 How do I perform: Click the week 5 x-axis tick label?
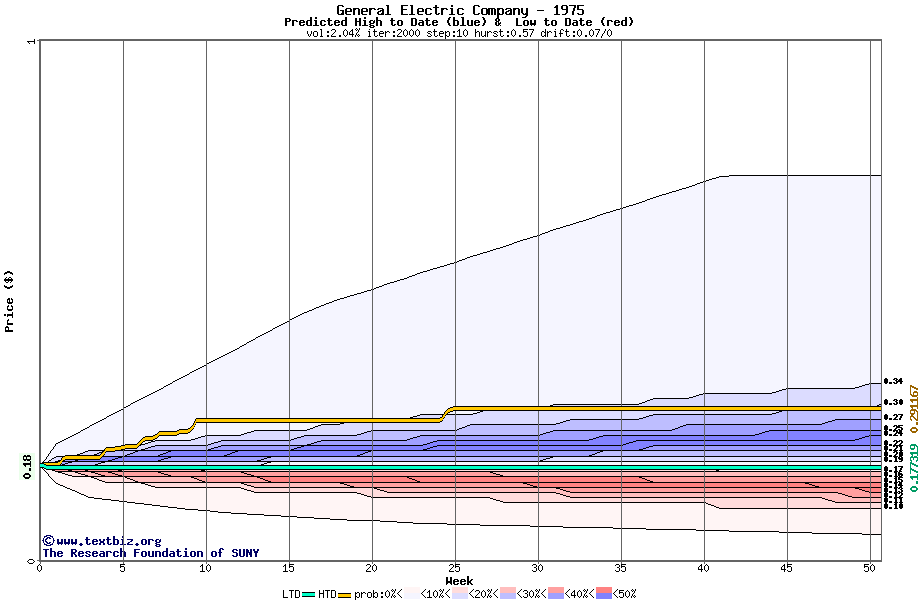pos(123,568)
